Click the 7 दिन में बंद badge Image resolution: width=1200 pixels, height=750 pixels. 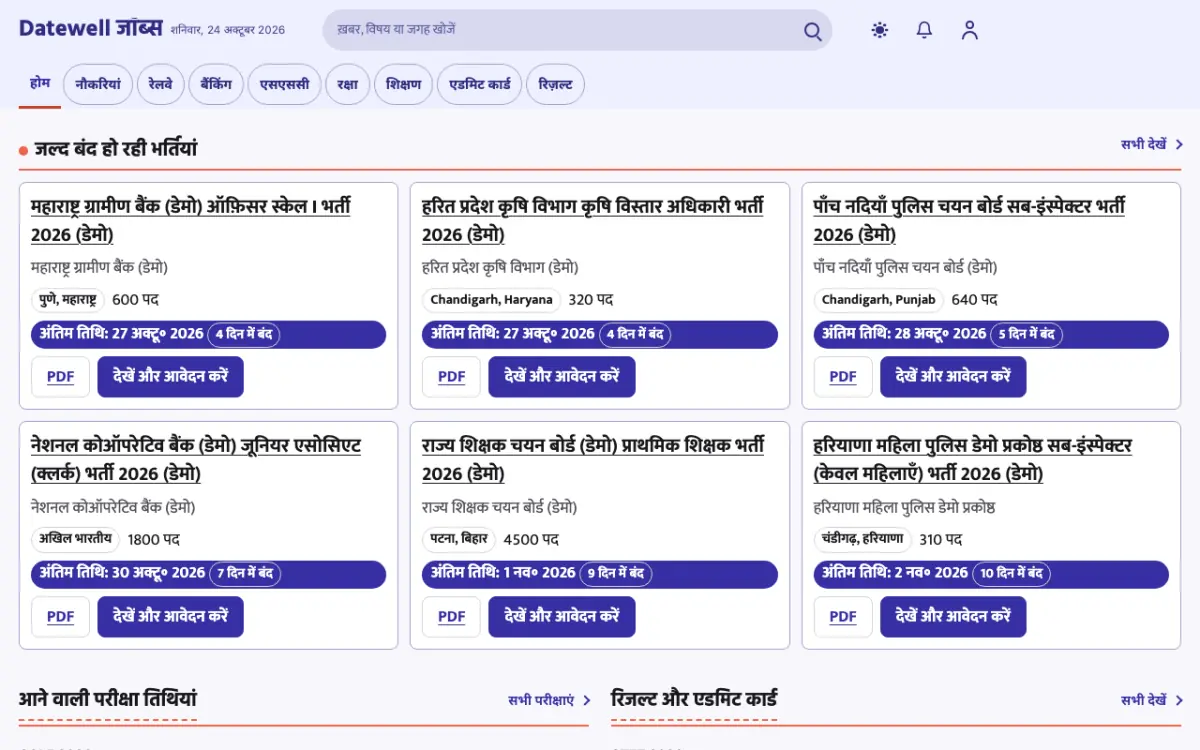click(x=245, y=574)
